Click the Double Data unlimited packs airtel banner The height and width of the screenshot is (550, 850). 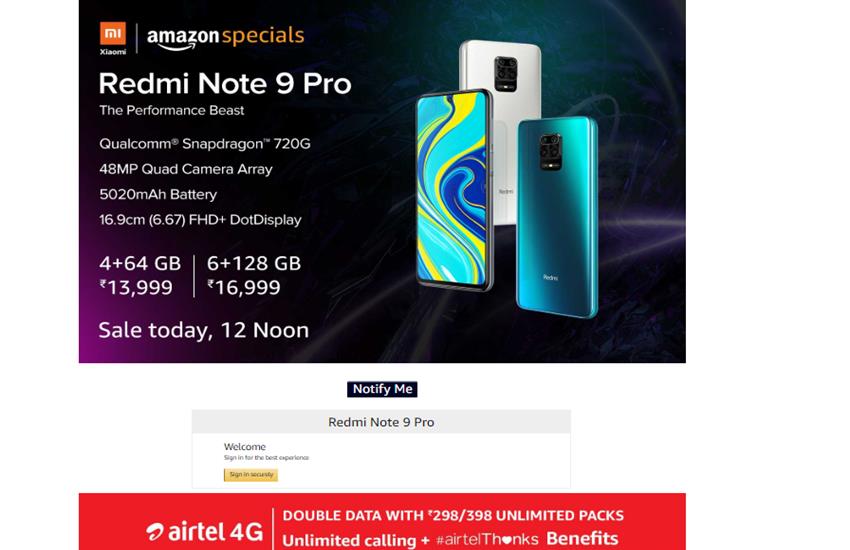(x=382, y=521)
